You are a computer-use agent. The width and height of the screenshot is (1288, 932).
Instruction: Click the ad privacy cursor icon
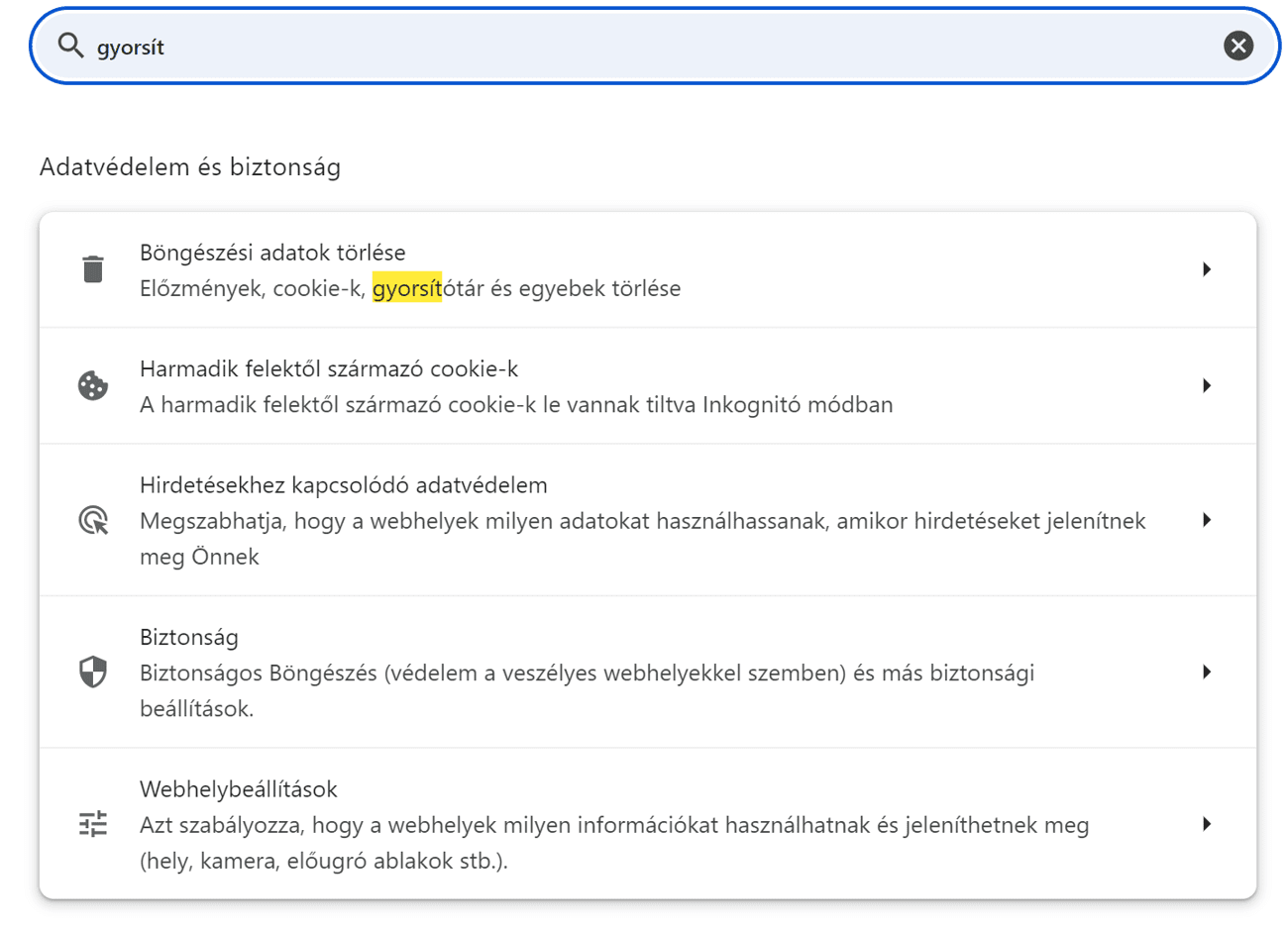pyautogui.click(x=93, y=520)
